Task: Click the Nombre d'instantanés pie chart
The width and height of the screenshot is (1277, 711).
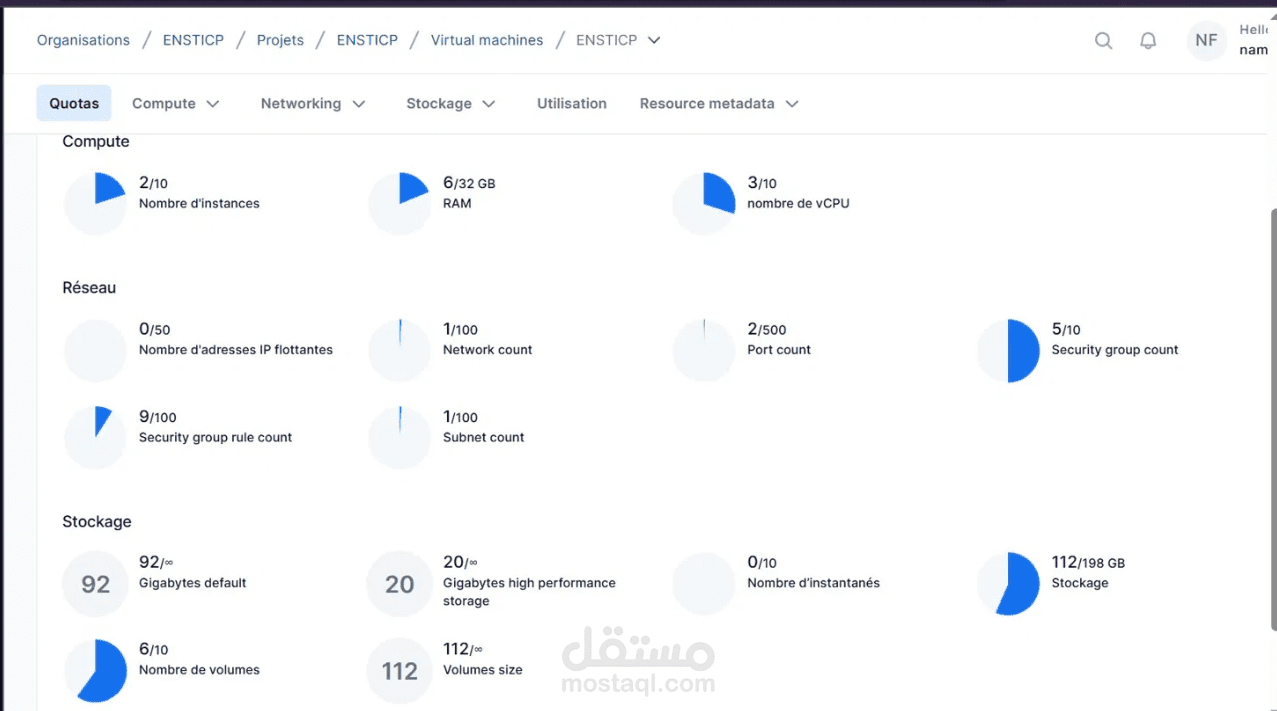Action: (x=704, y=584)
